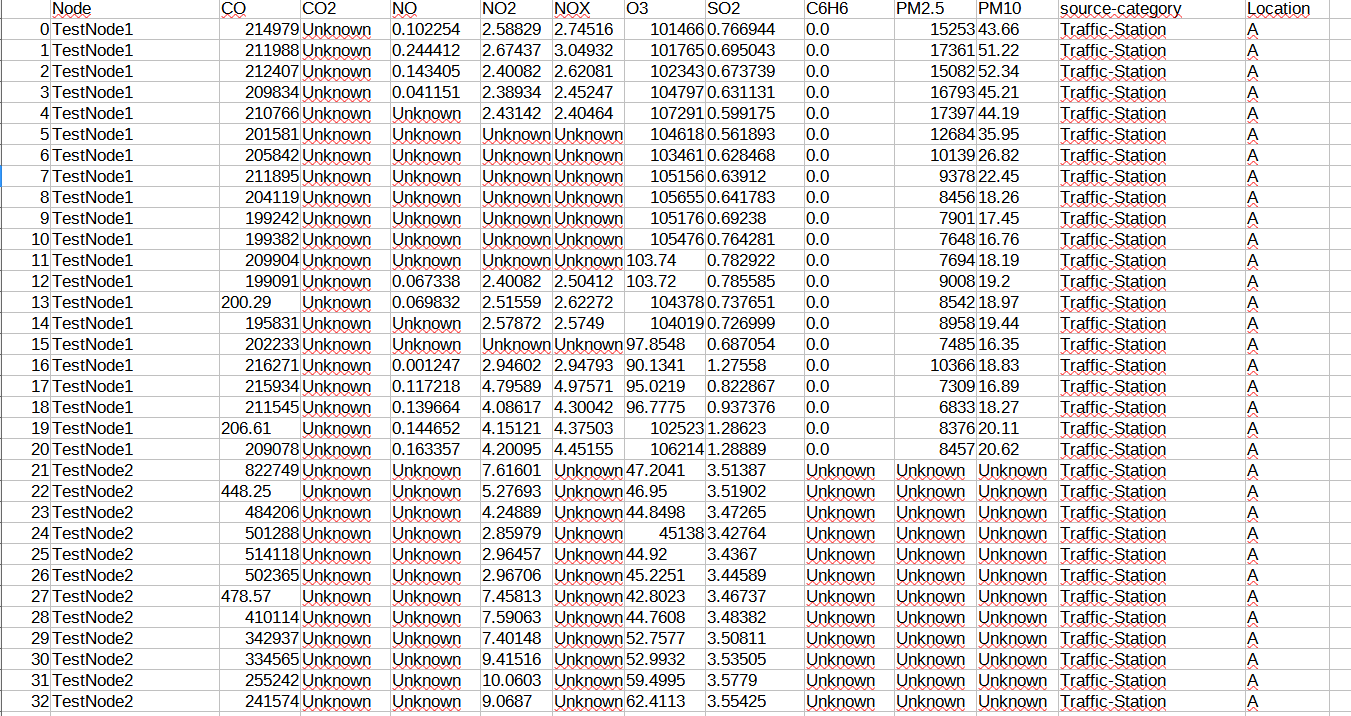Select NO2 value 2.58829
The width and height of the screenshot is (1351, 716).
(516, 30)
